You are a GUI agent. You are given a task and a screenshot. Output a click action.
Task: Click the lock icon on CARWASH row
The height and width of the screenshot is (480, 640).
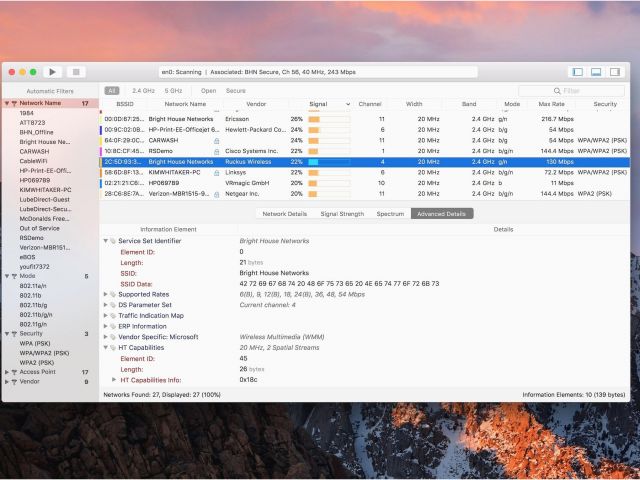pyautogui.click(x=217, y=140)
